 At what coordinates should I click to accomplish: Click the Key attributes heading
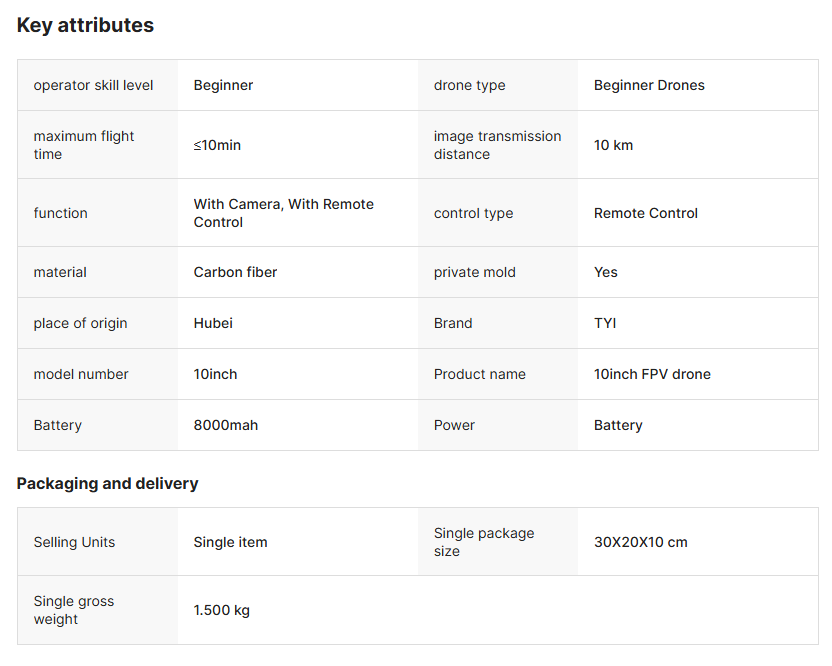pos(85,26)
